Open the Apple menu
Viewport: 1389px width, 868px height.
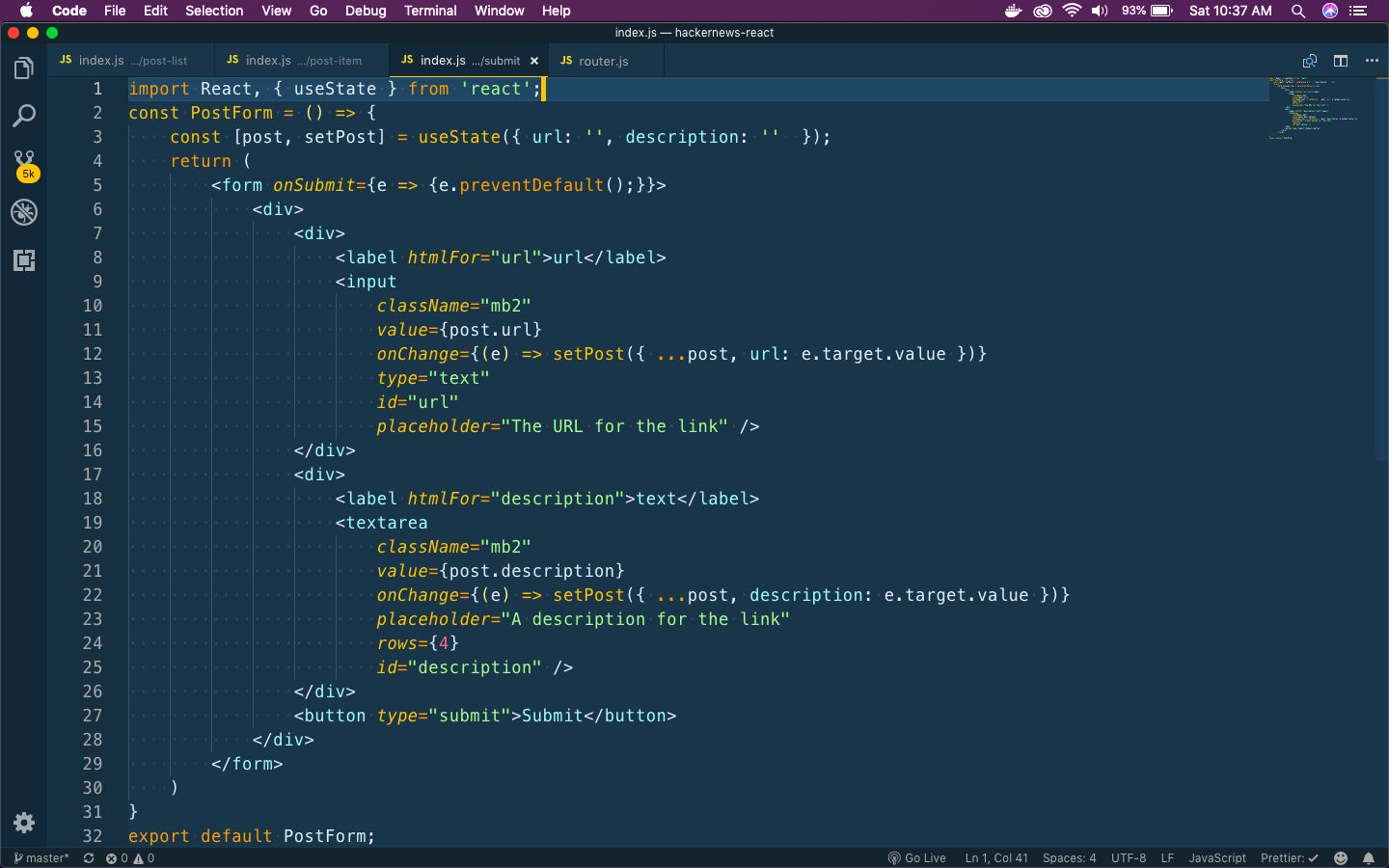pyautogui.click(x=26, y=11)
